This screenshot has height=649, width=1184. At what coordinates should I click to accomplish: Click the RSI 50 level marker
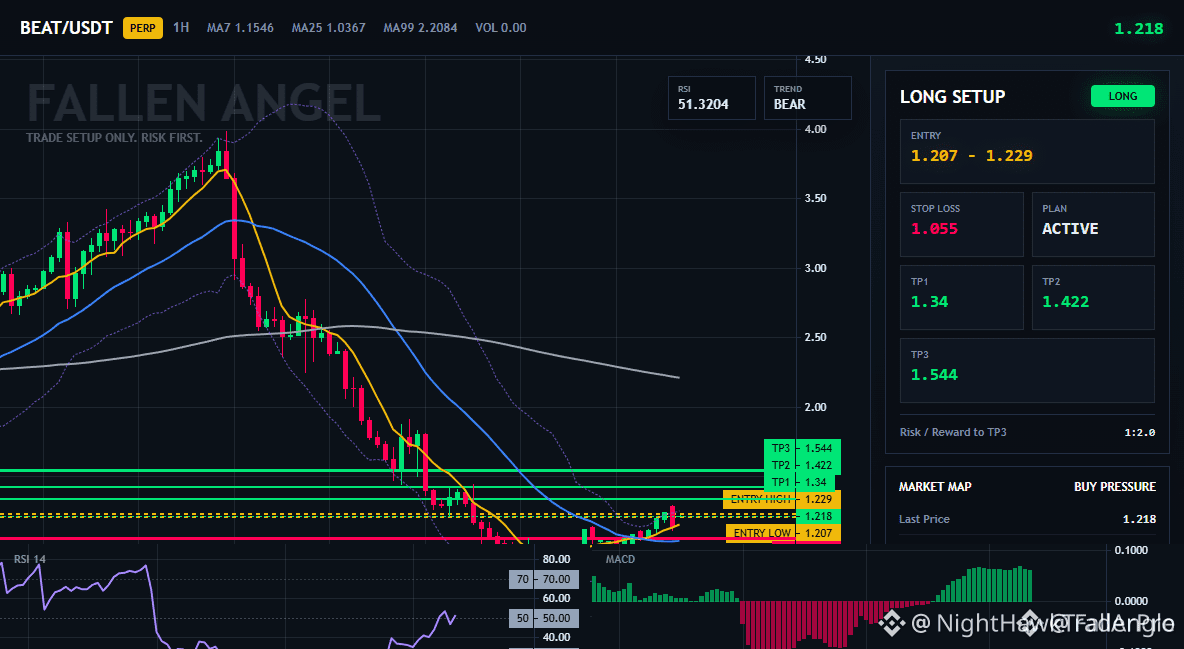click(x=544, y=618)
